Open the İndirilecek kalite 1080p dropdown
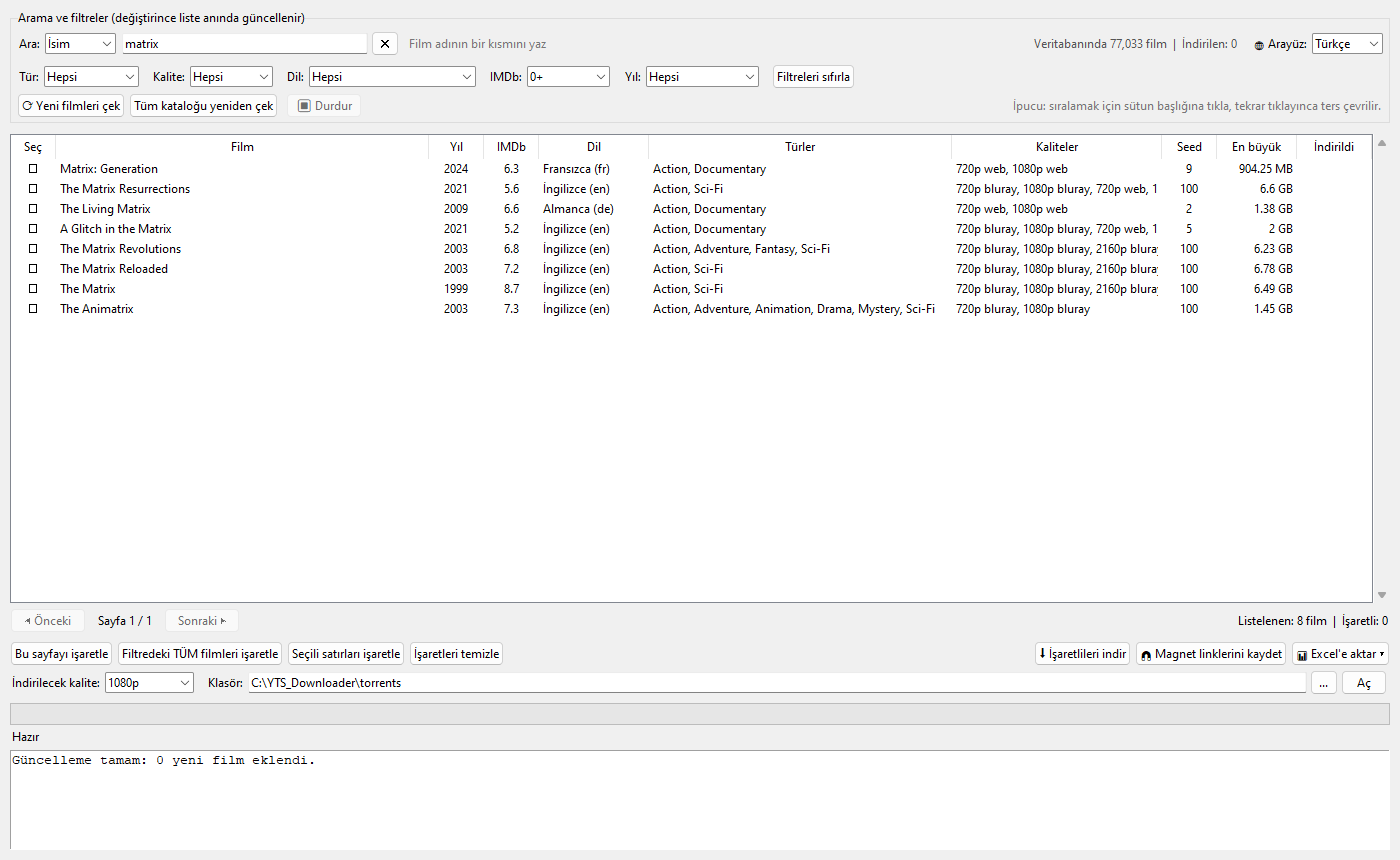 pyautogui.click(x=149, y=683)
